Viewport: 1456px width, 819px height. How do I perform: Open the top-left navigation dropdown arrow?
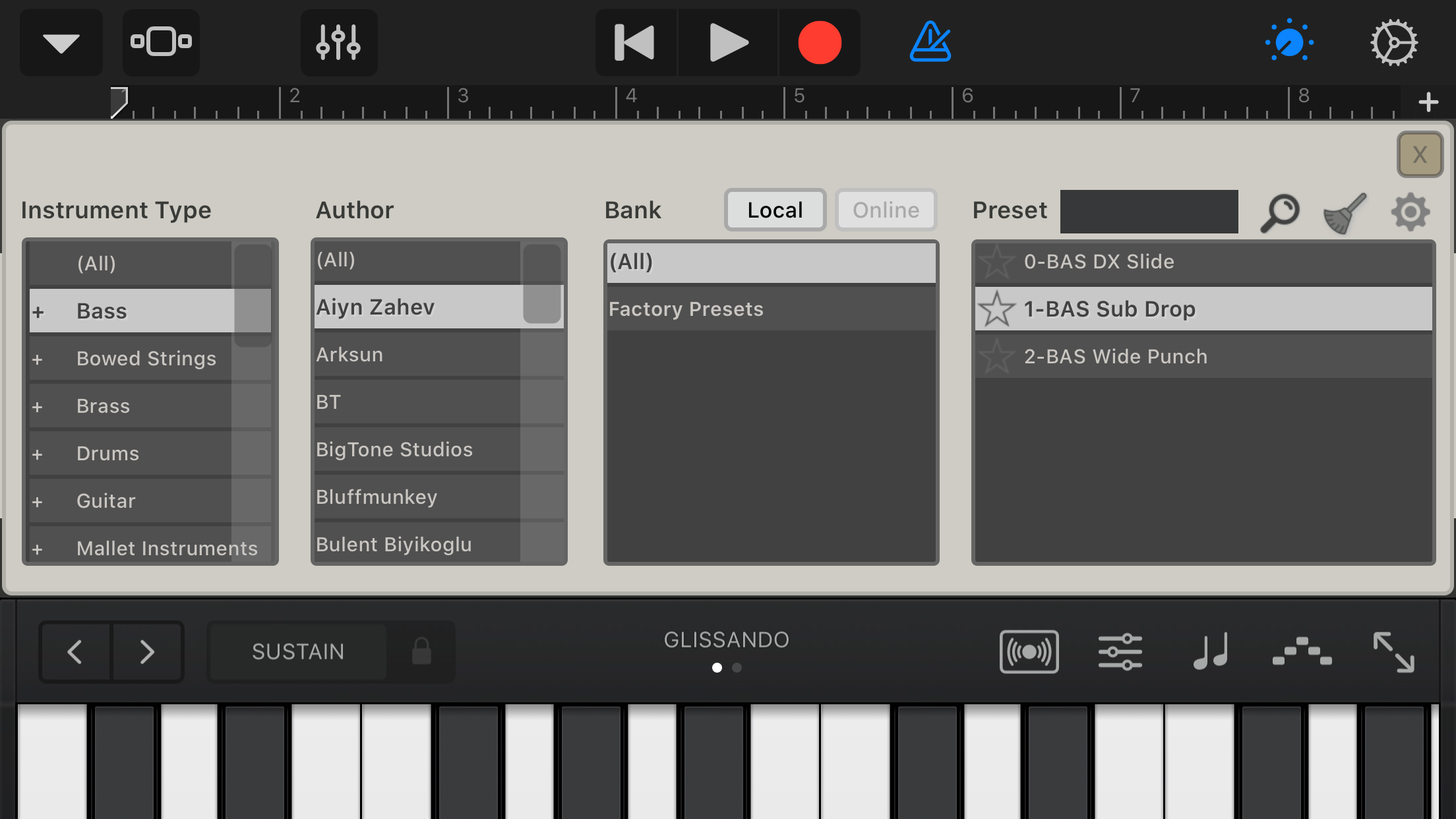[61, 42]
